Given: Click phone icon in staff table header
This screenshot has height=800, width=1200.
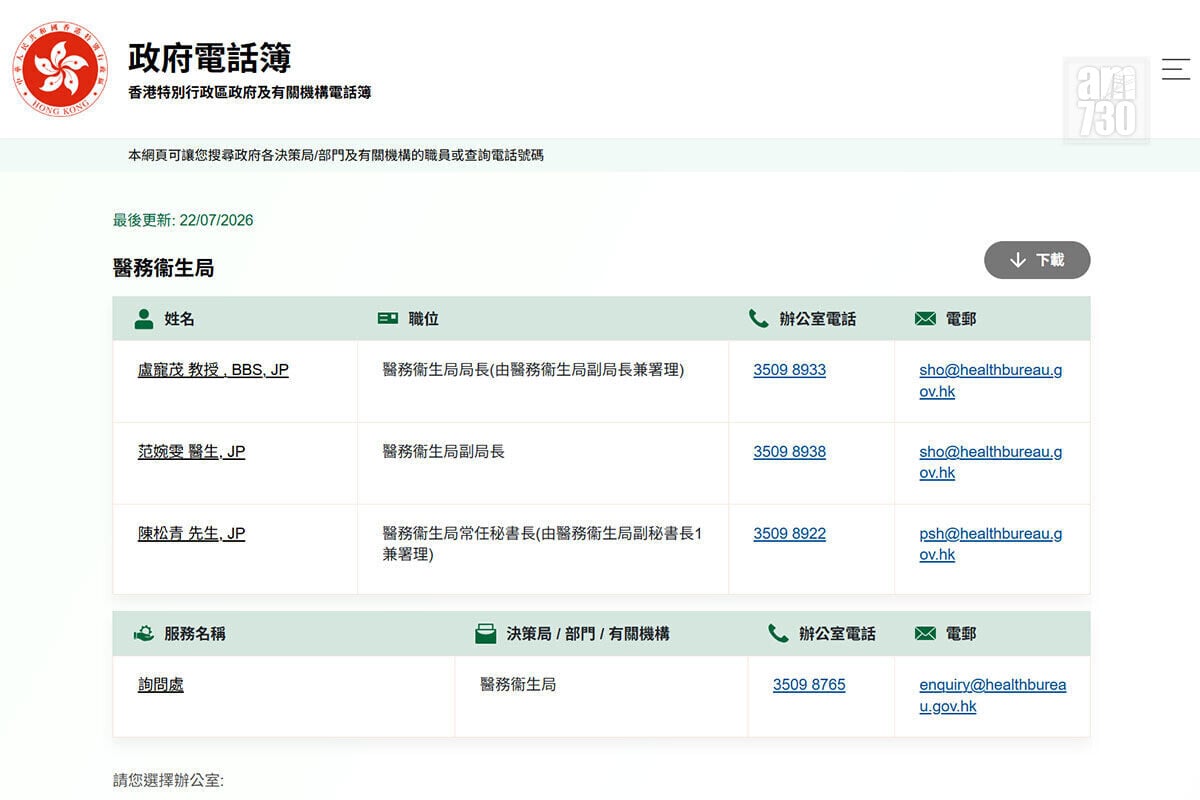Looking at the screenshot, I should [x=758, y=318].
